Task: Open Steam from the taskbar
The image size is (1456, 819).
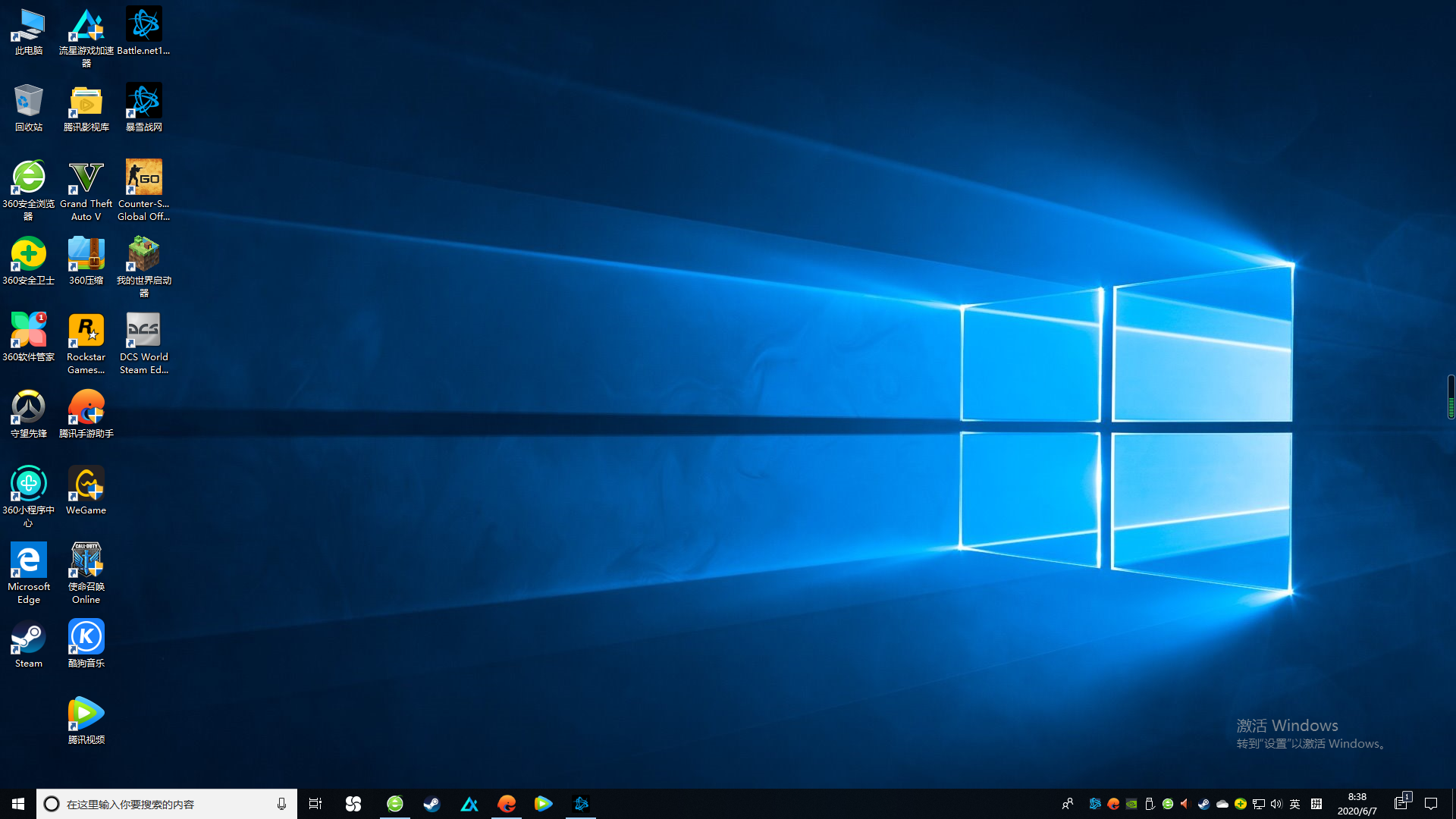Action: point(431,804)
